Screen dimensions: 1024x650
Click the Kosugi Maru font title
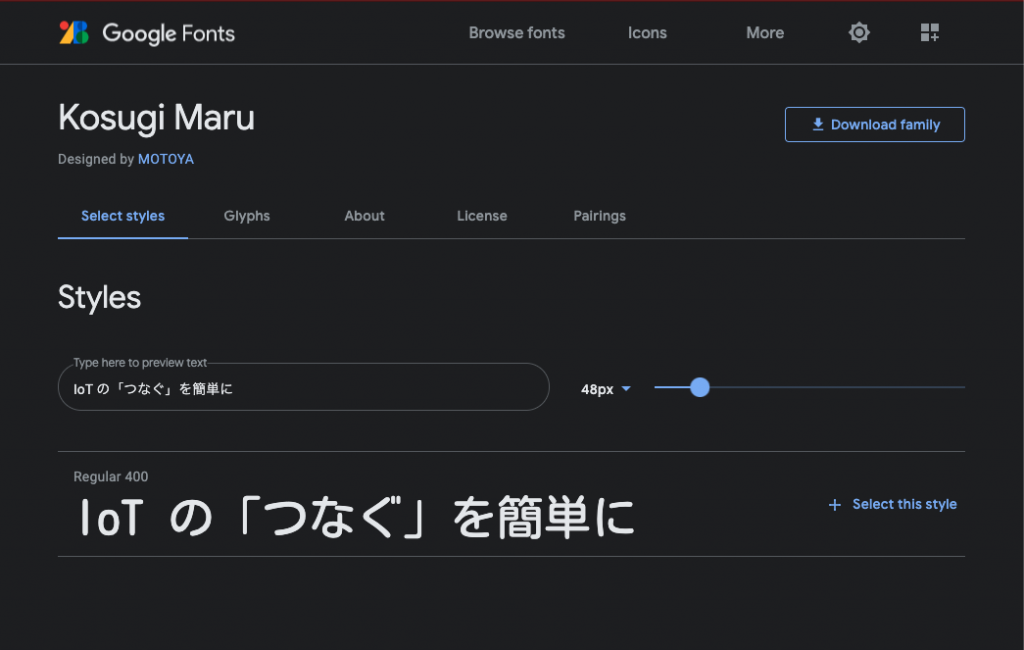pos(156,118)
